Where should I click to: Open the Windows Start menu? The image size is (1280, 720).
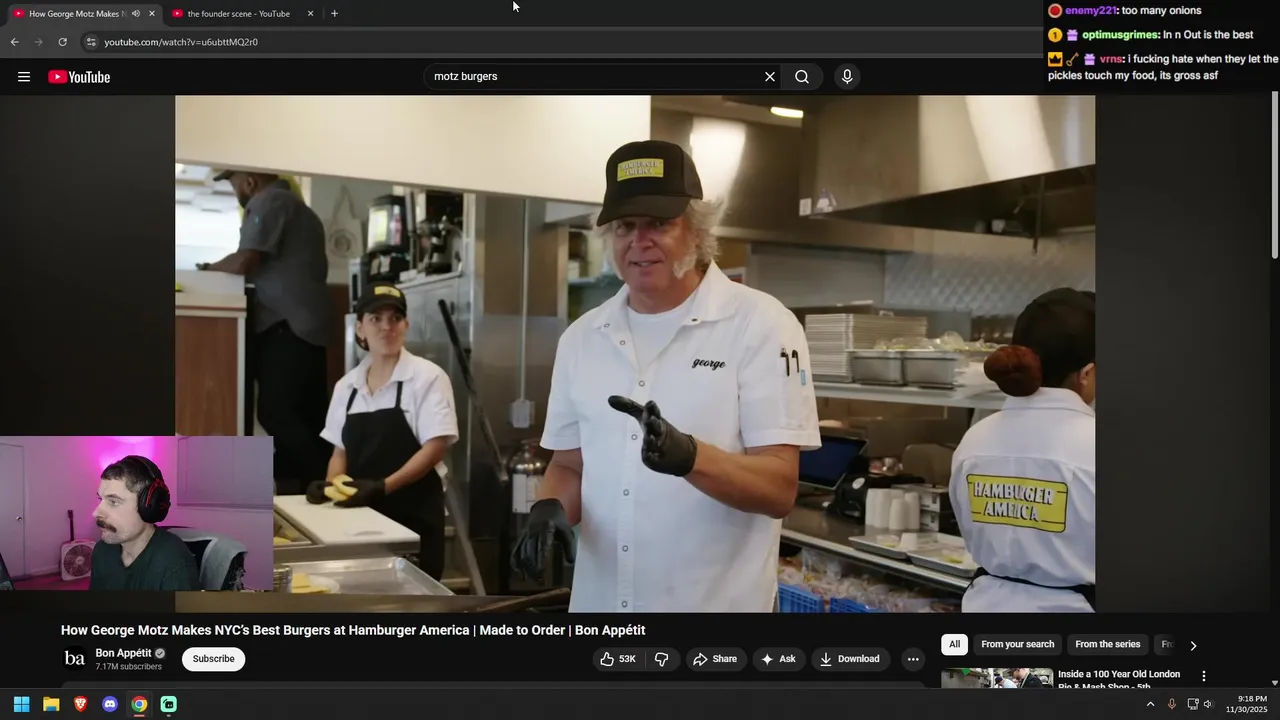coord(21,704)
